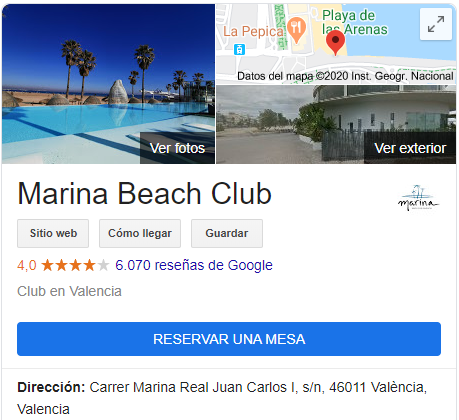
Task: Click the Playa de las Arenas label
Action: click(355, 22)
